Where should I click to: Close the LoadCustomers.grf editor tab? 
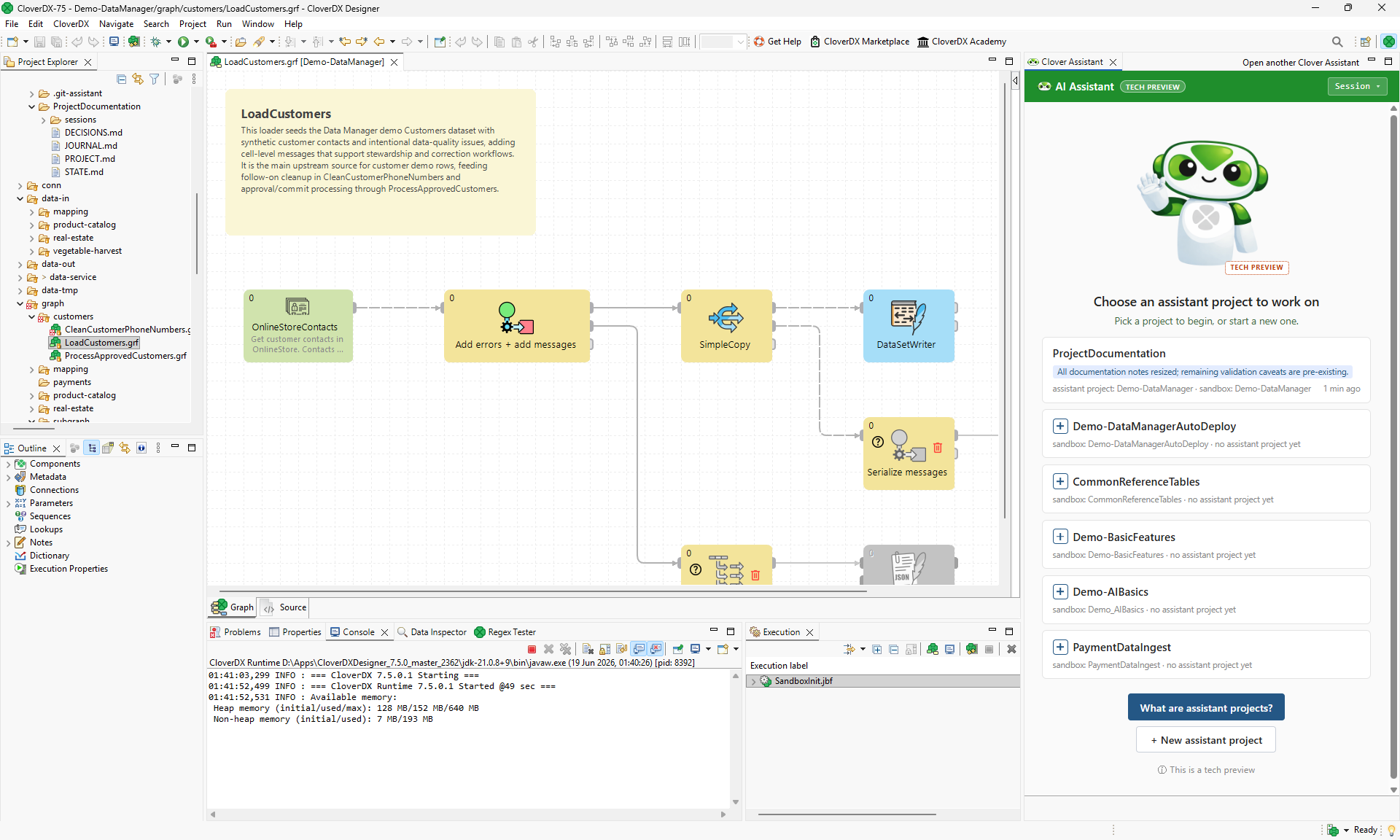394,62
